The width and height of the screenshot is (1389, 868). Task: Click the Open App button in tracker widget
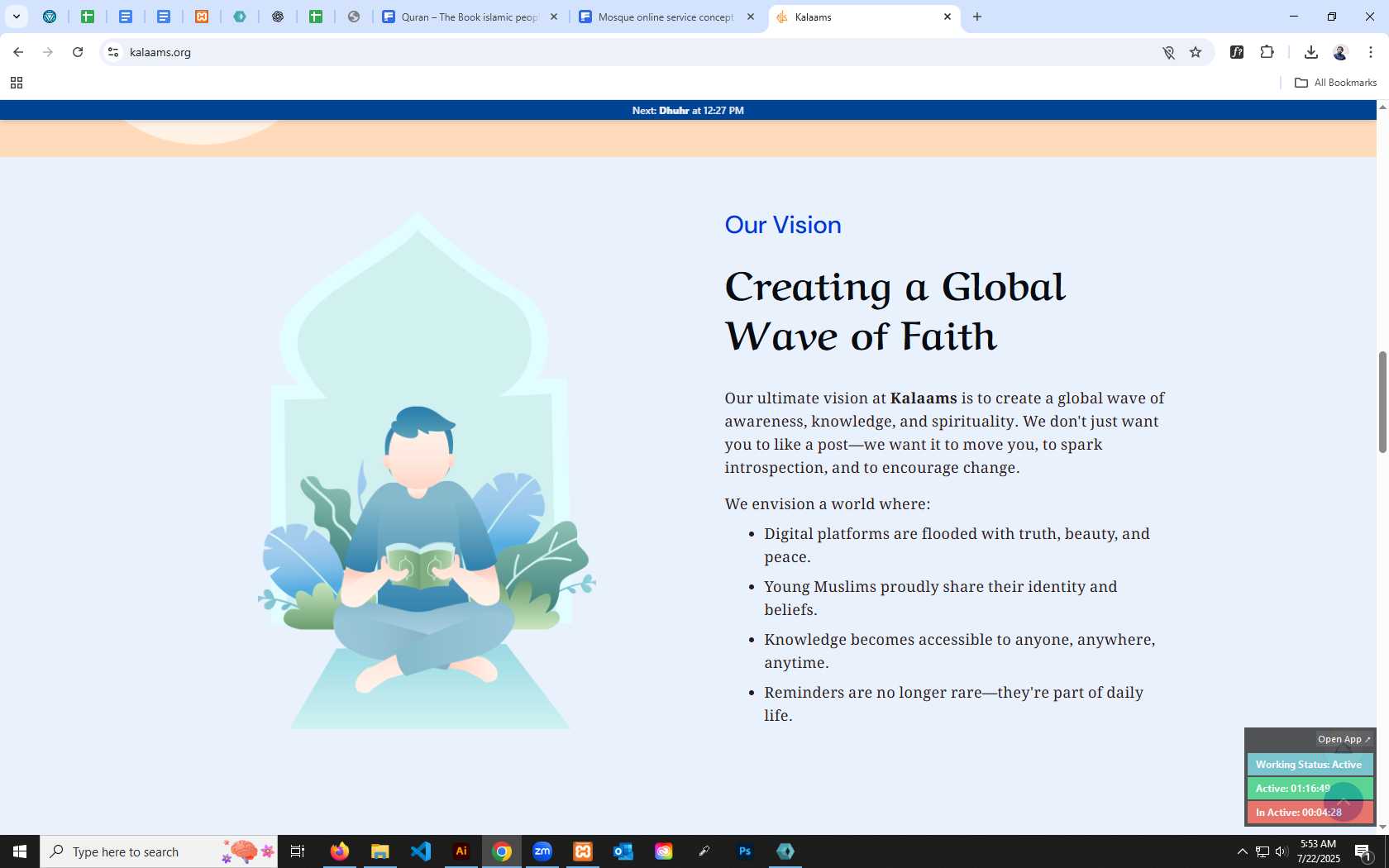point(1344,739)
